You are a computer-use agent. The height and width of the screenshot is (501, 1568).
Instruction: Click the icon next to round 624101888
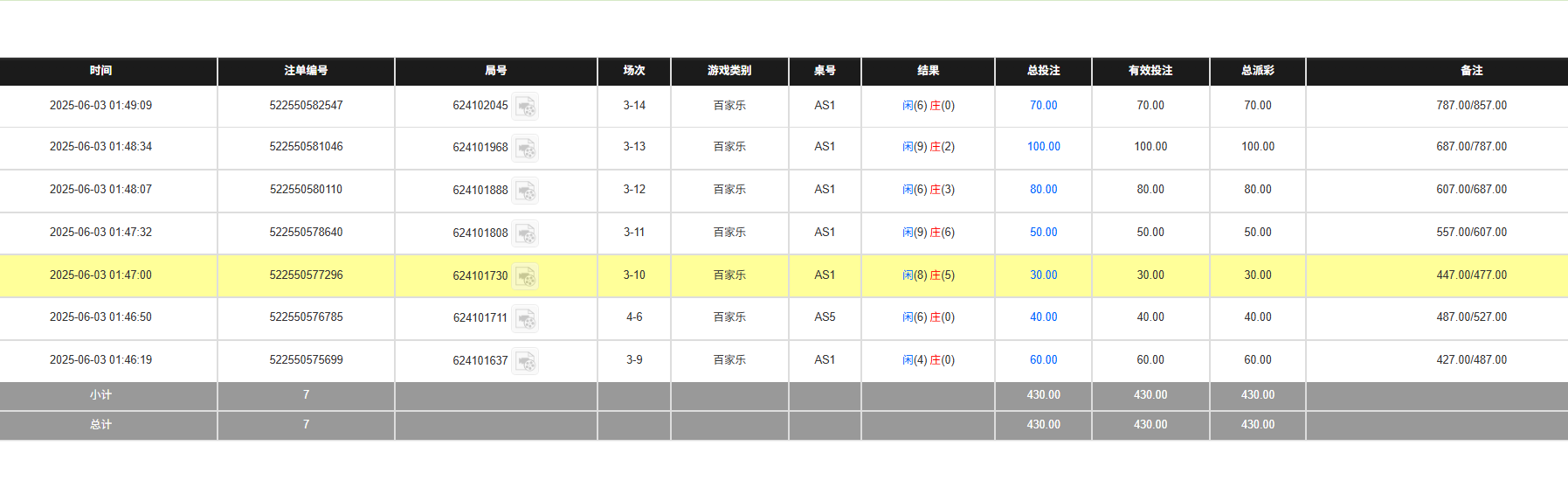[x=525, y=191]
